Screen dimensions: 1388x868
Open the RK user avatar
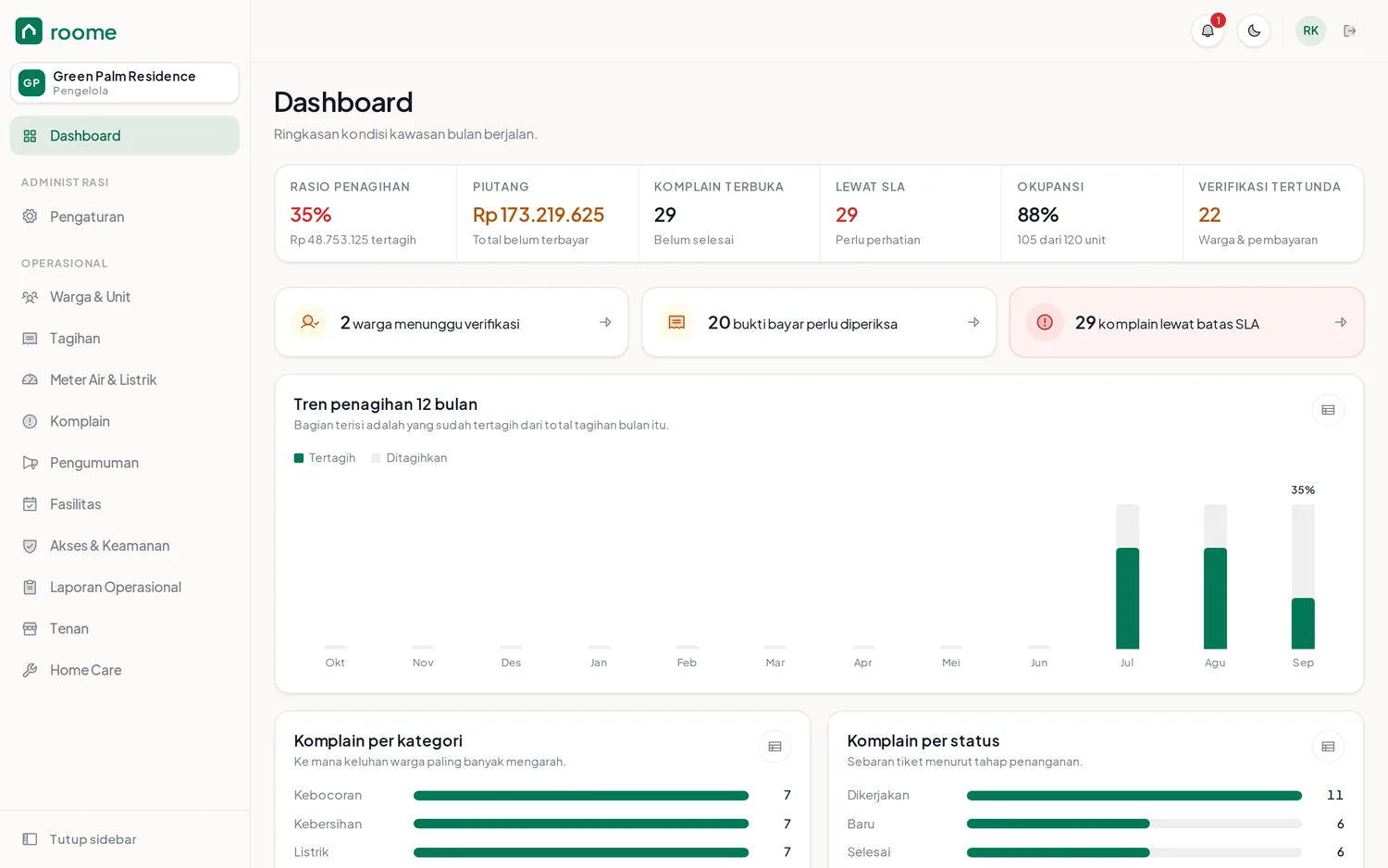pyautogui.click(x=1310, y=31)
